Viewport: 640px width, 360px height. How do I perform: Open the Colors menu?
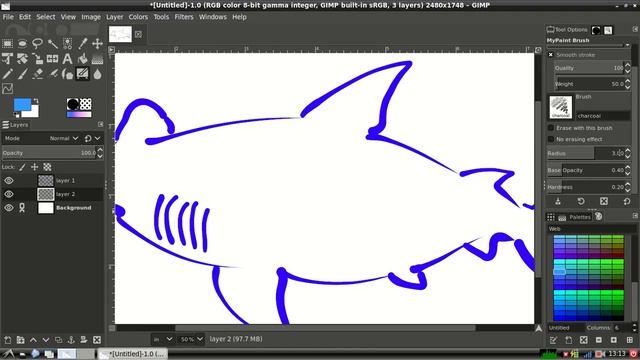coord(138,17)
